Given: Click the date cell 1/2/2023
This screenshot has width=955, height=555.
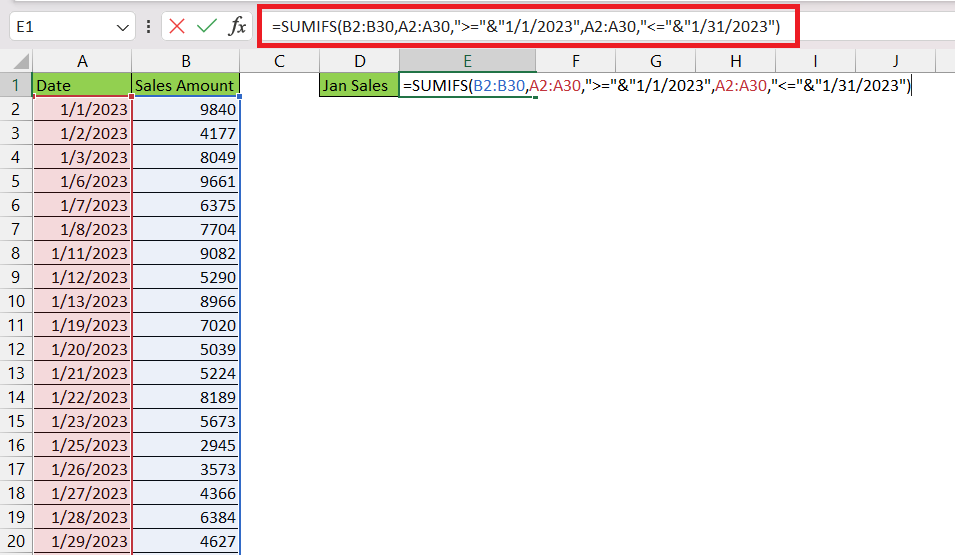Looking at the screenshot, I should tap(82, 133).
